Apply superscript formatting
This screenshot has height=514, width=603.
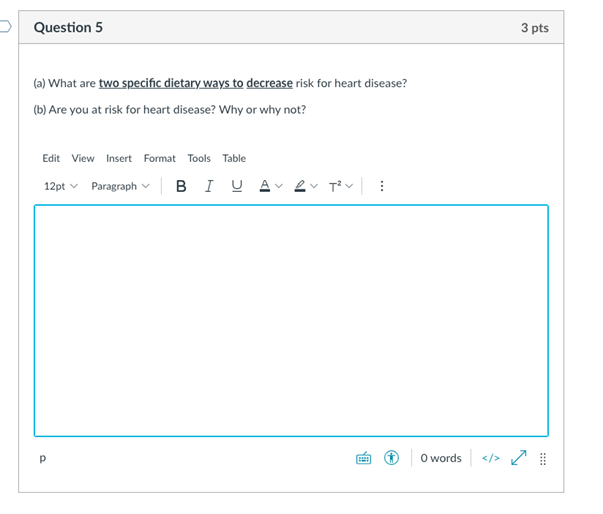coord(335,186)
